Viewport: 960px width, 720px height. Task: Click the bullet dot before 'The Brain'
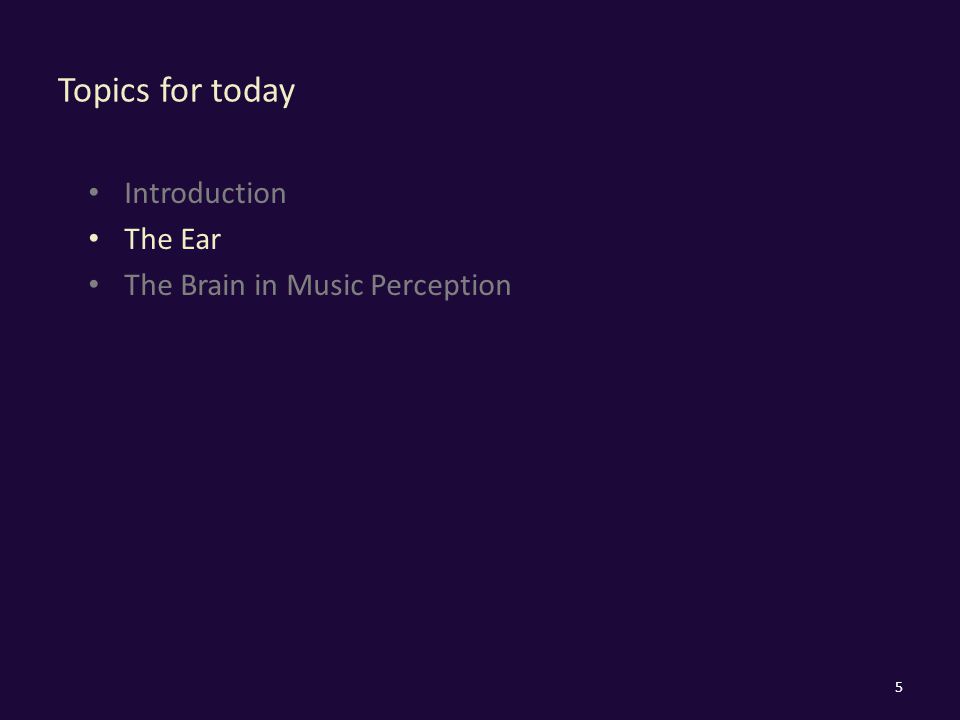click(94, 285)
